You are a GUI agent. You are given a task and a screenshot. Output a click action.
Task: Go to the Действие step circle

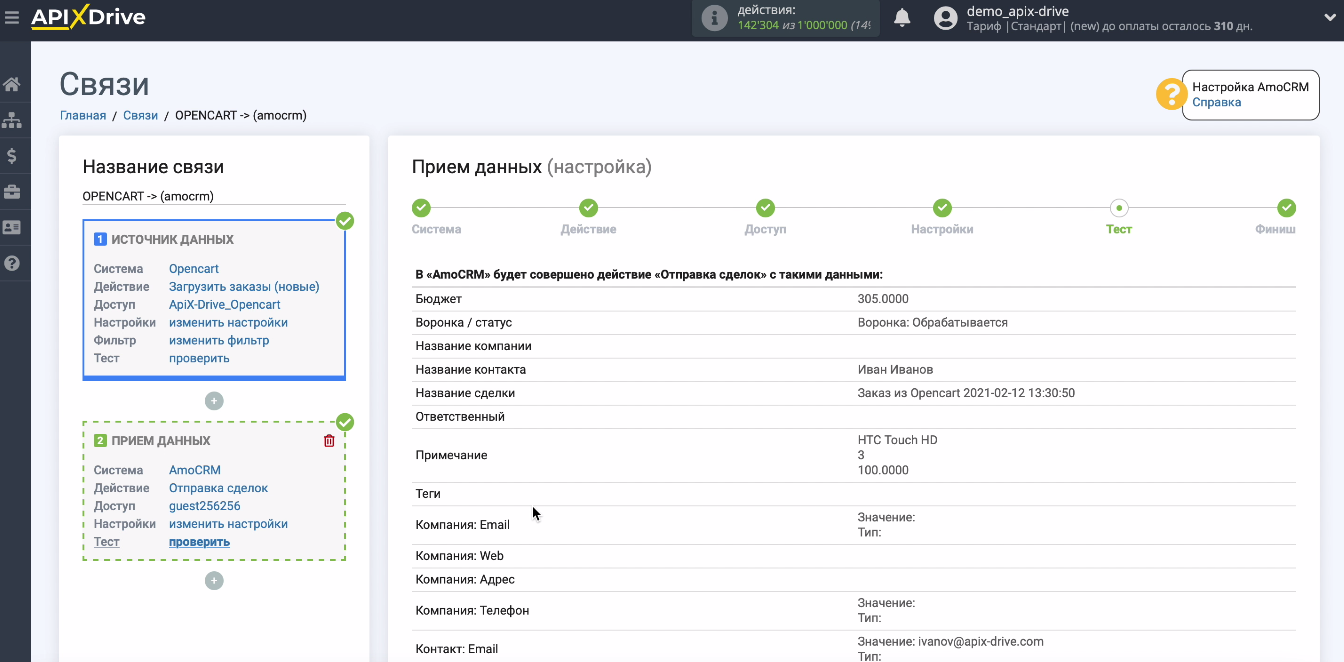pyautogui.click(x=588, y=208)
